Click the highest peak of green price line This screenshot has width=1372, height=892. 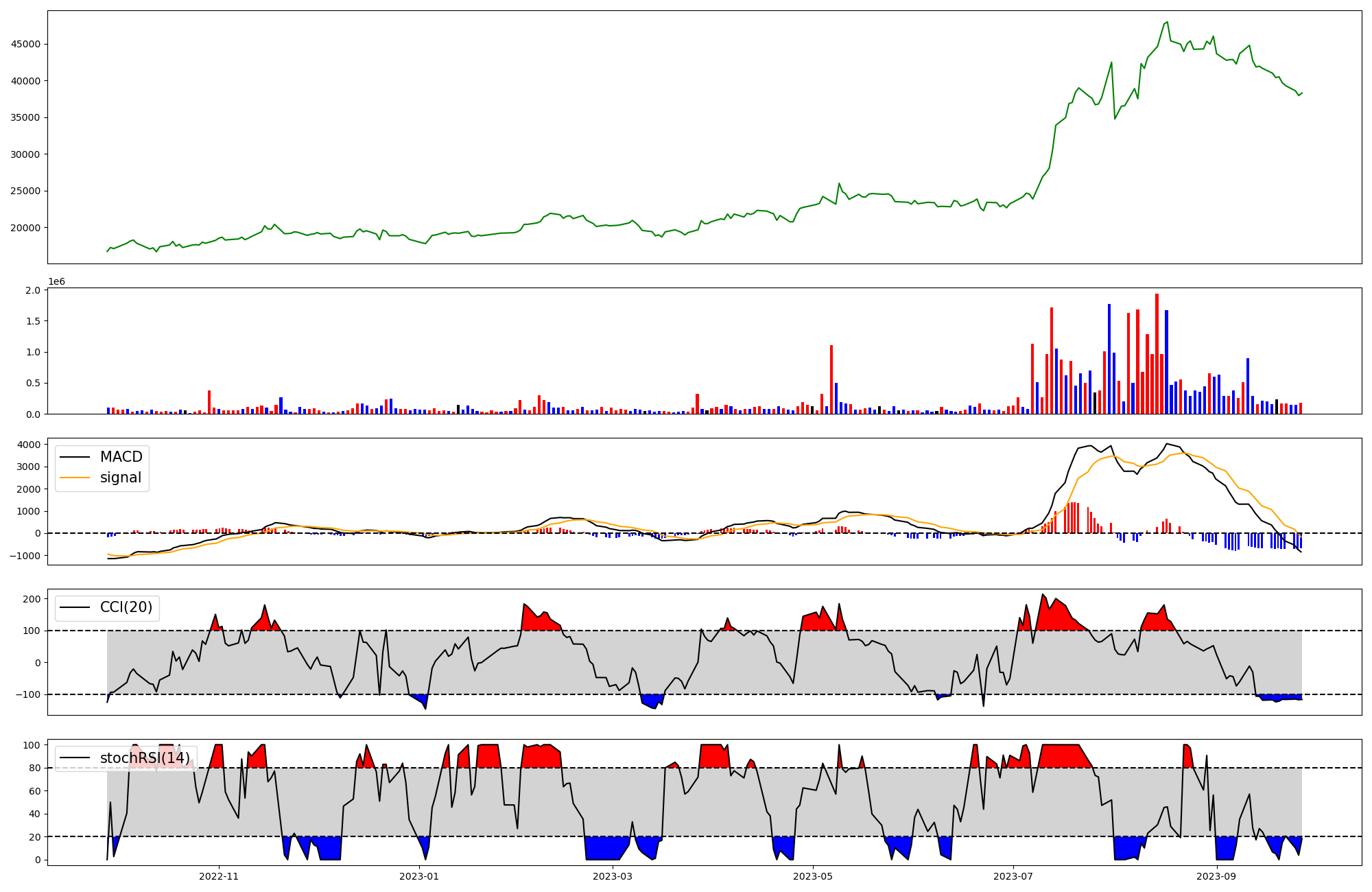tap(1167, 23)
